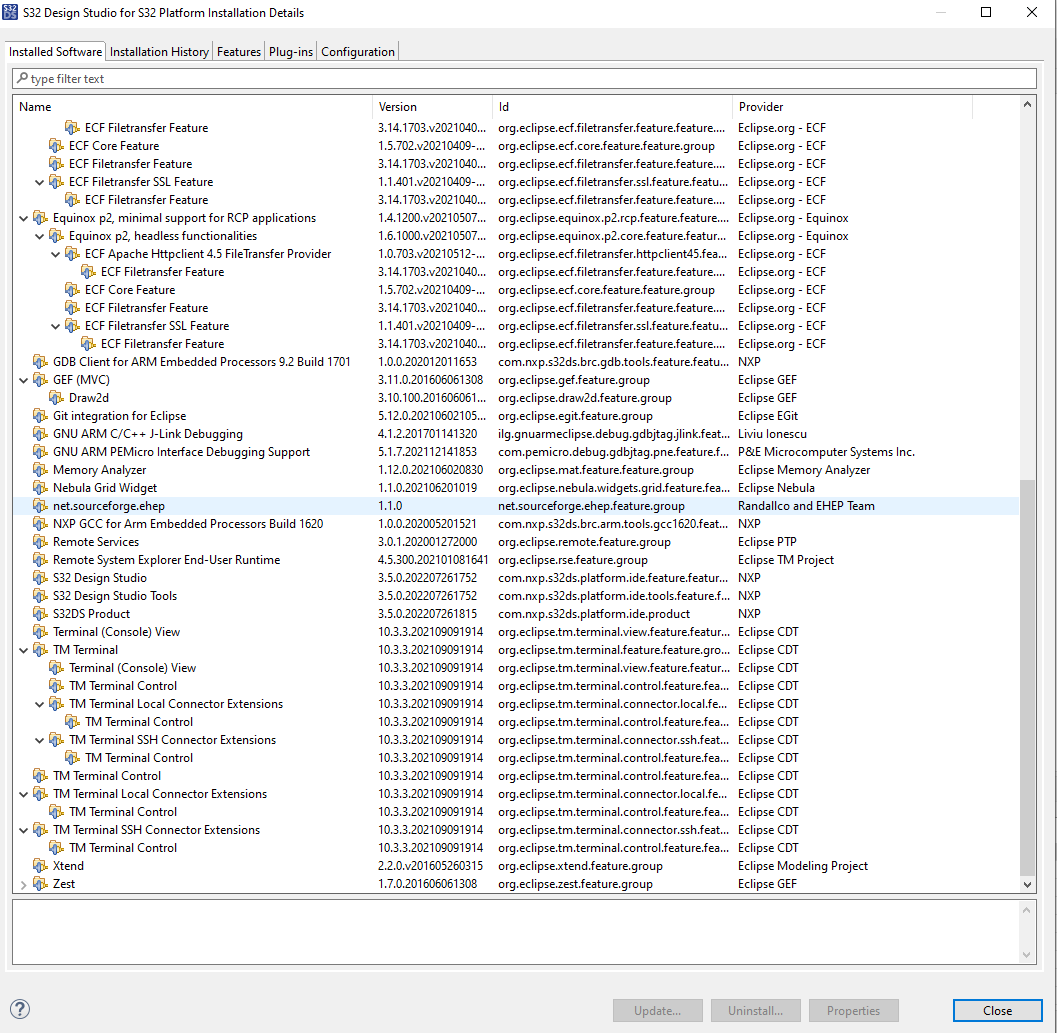Click the feature icon beside GEF (MVC)
This screenshot has width=1057, height=1033.
tap(39, 379)
